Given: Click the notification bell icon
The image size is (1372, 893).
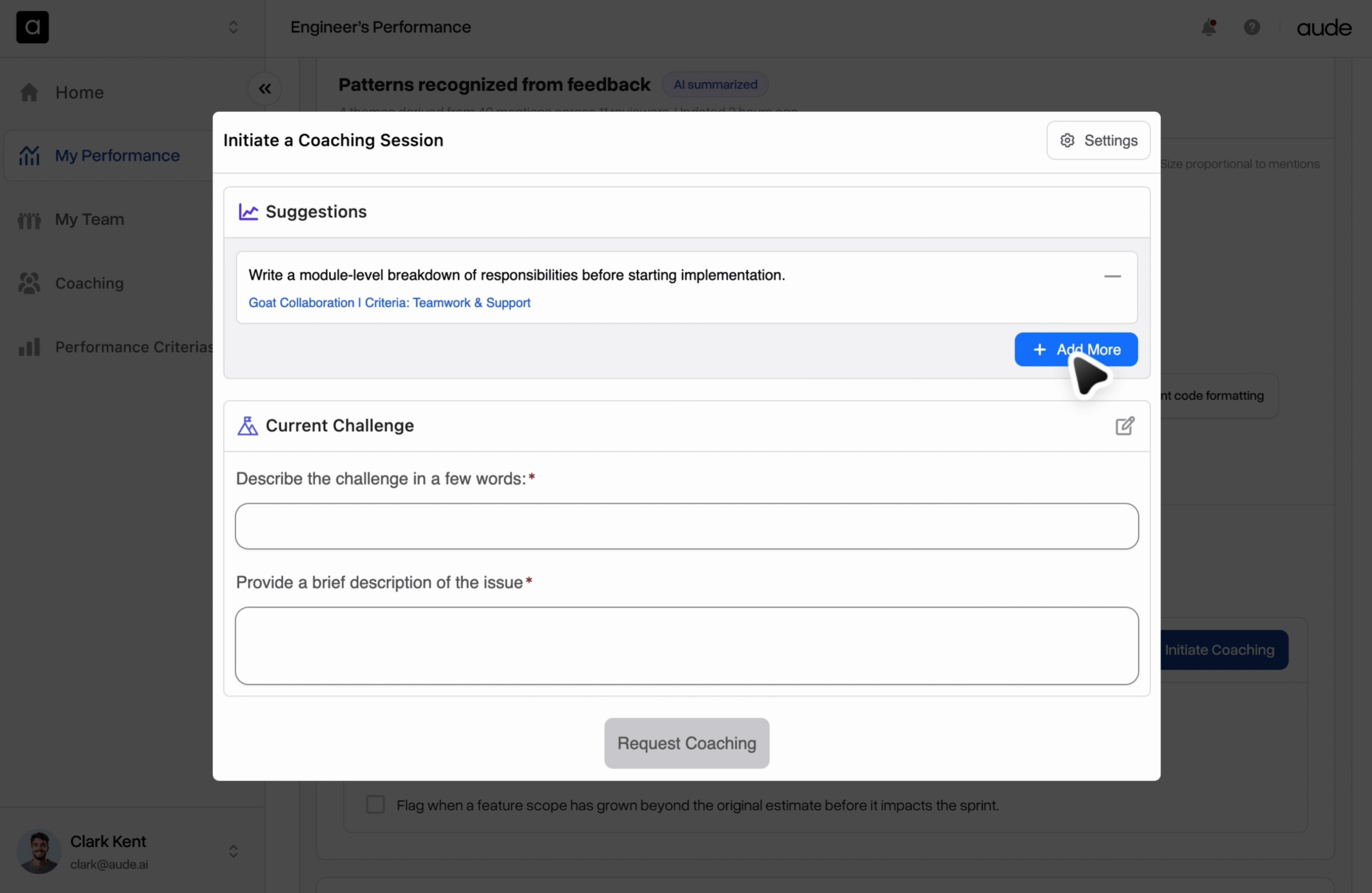Looking at the screenshot, I should 1208,27.
